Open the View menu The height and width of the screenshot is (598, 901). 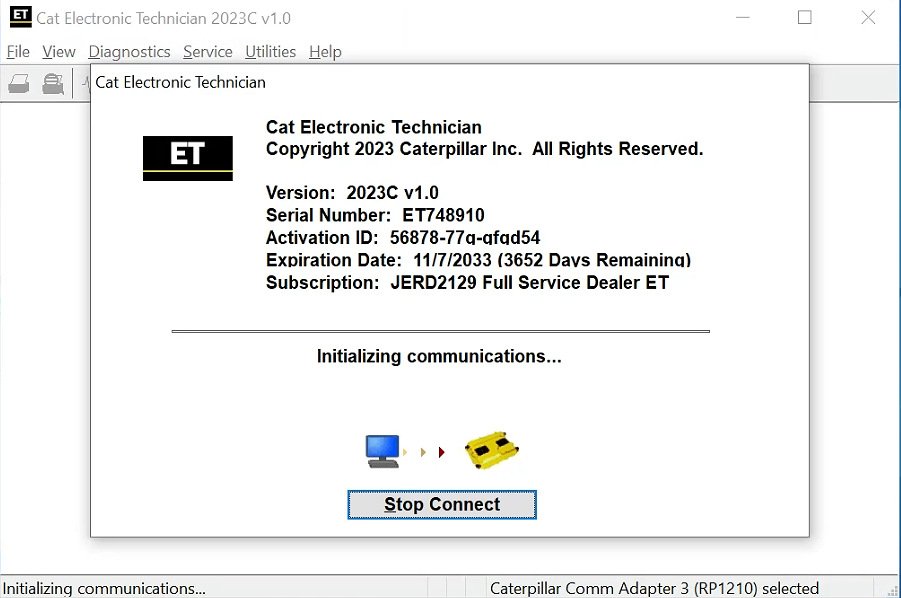click(59, 52)
